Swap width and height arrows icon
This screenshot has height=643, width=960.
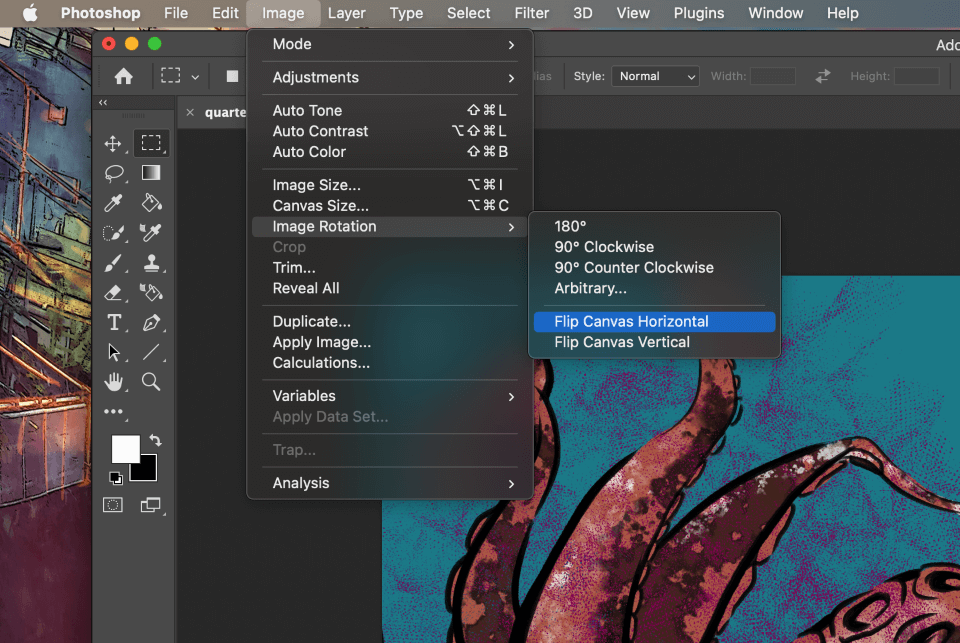point(823,76)
